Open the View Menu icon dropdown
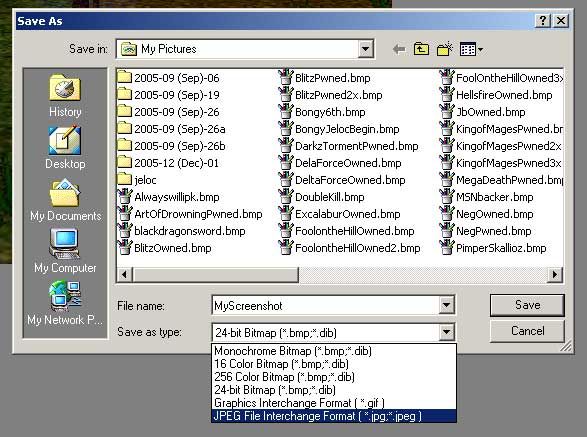This screenshot has height=437, width=587. point(471,49)
